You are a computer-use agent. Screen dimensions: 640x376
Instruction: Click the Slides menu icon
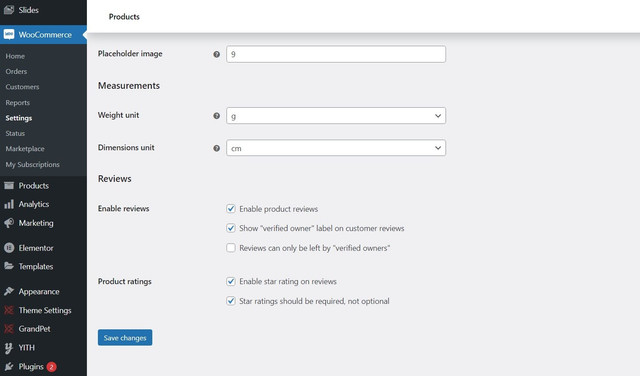(9, 10)
